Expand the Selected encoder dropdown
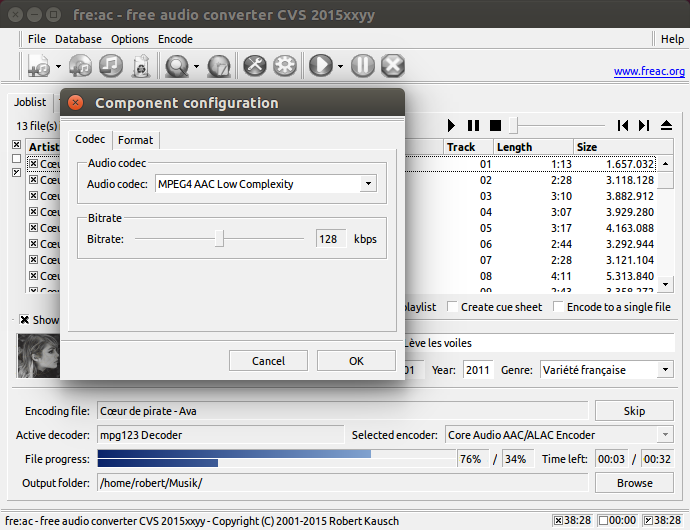 665,434
